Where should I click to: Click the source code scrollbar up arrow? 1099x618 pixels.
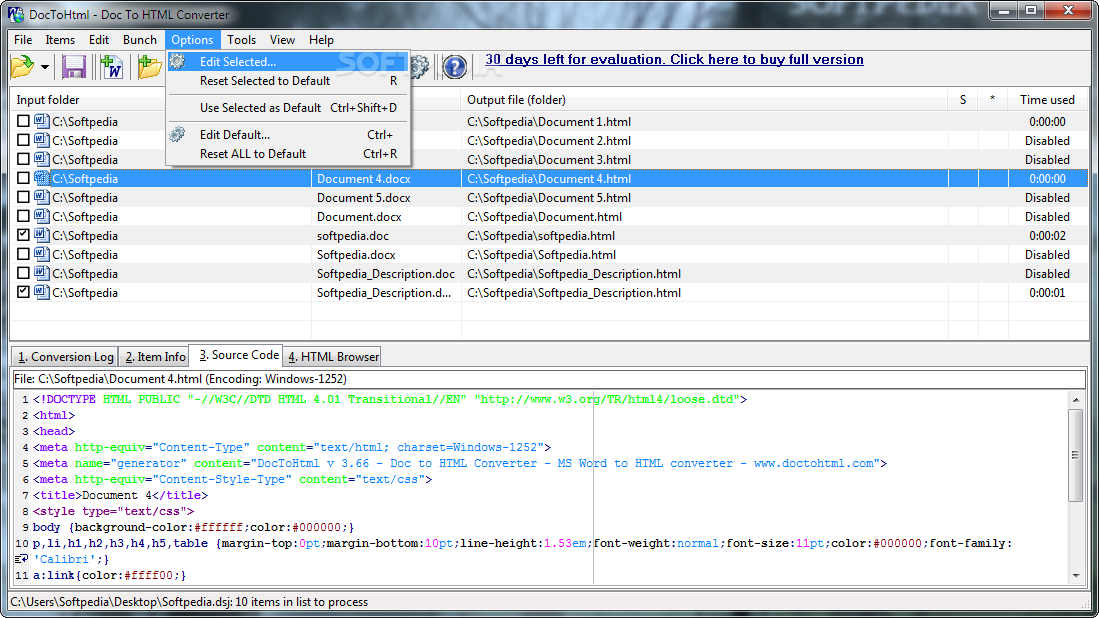[1076, 399]
